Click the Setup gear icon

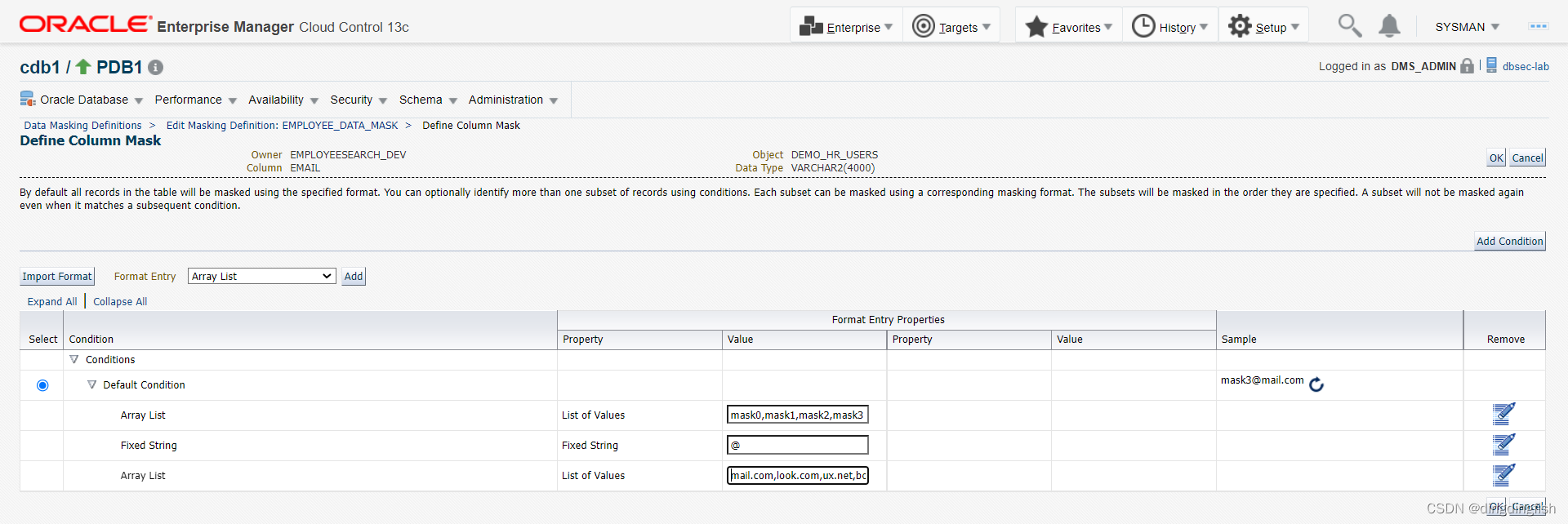(1240, 26)
